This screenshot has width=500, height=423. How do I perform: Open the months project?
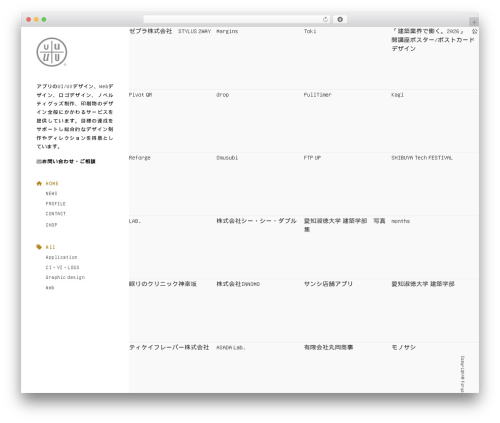tap(400, 221)
